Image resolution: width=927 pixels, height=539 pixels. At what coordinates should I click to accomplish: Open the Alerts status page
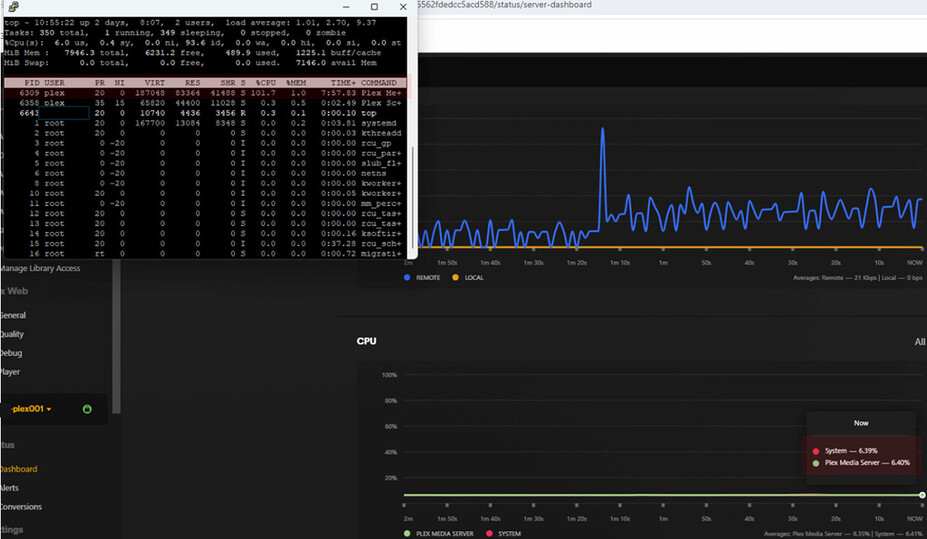click(x=9, y=488)
